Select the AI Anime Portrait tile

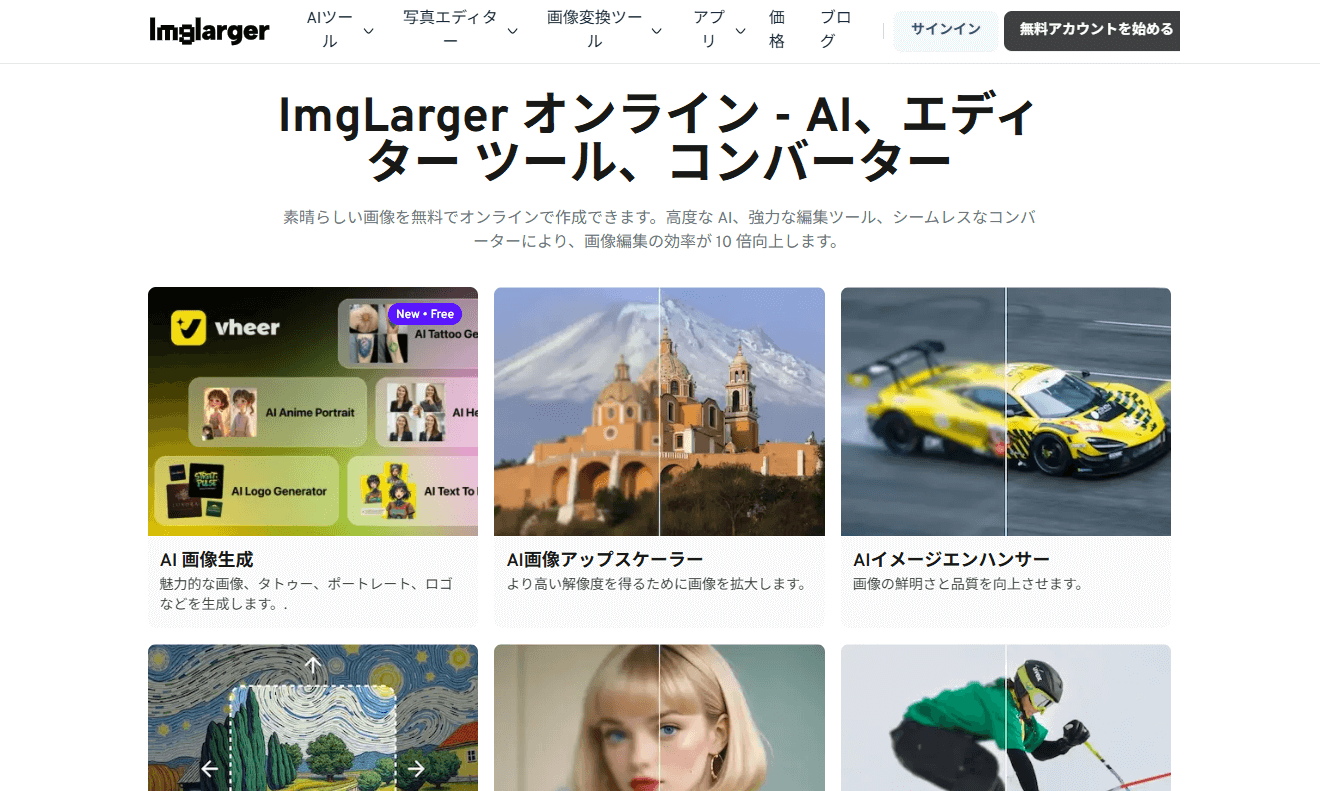click(278, 412)
